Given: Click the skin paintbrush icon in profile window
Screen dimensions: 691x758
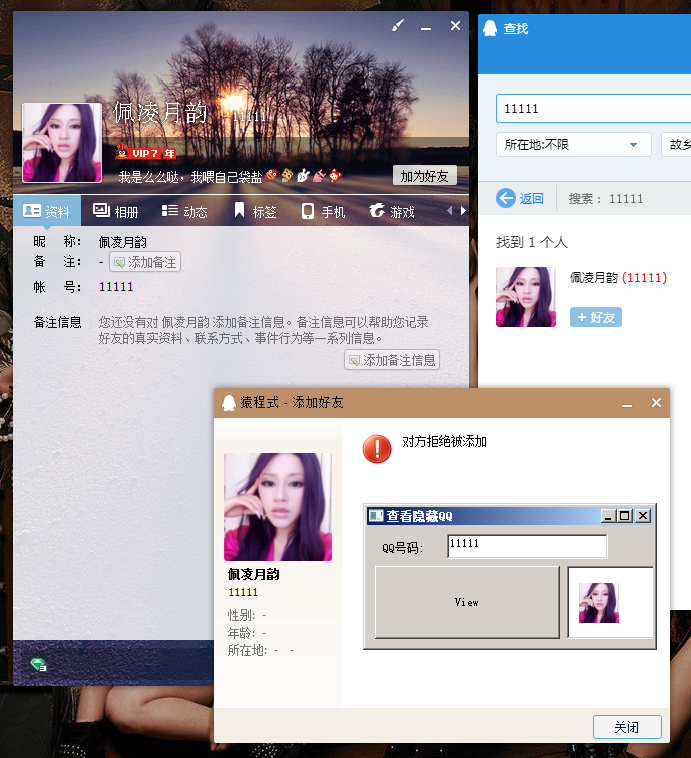Looking at the screenshot, I should [397, 25].
